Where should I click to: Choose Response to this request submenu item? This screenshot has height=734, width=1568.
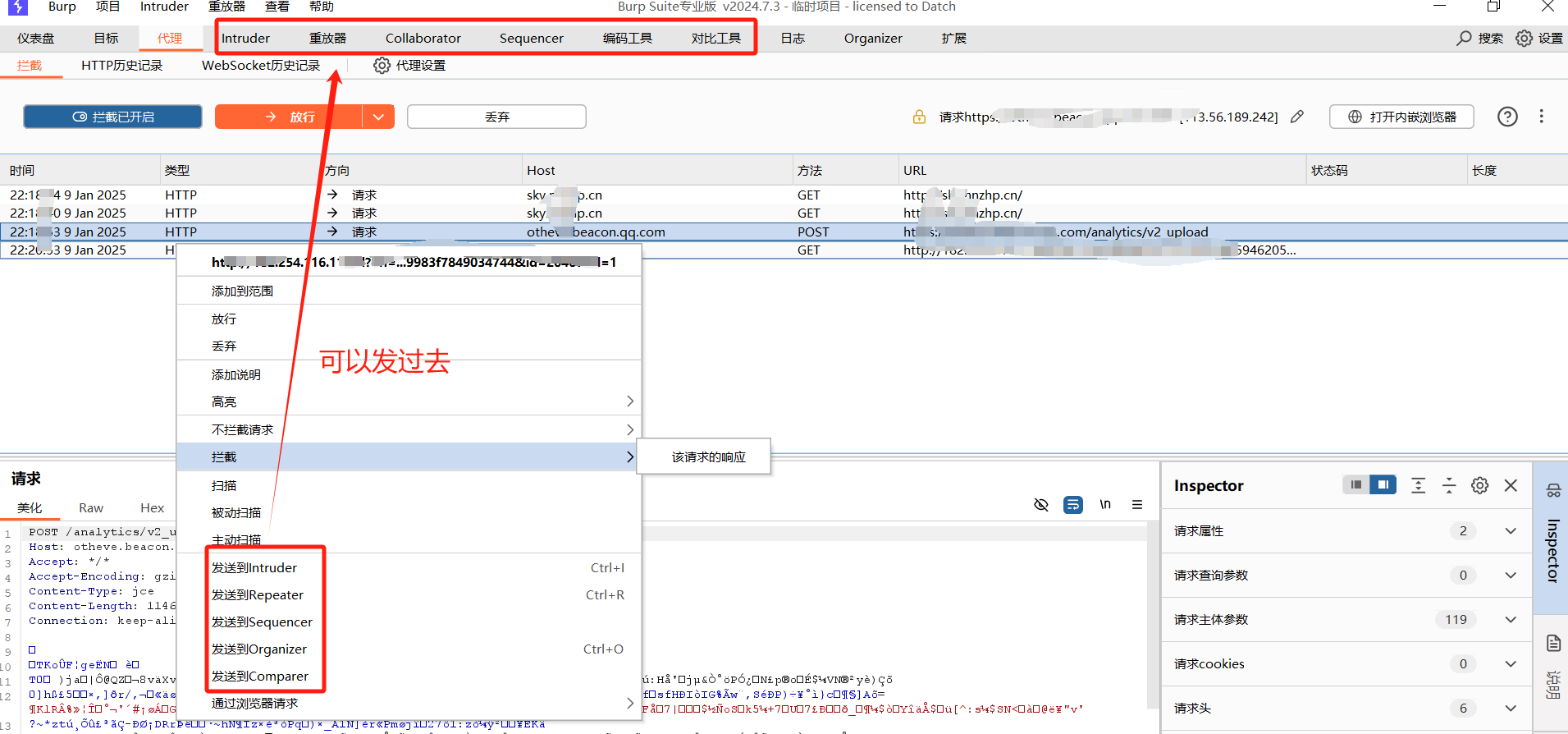pos(705,456)
